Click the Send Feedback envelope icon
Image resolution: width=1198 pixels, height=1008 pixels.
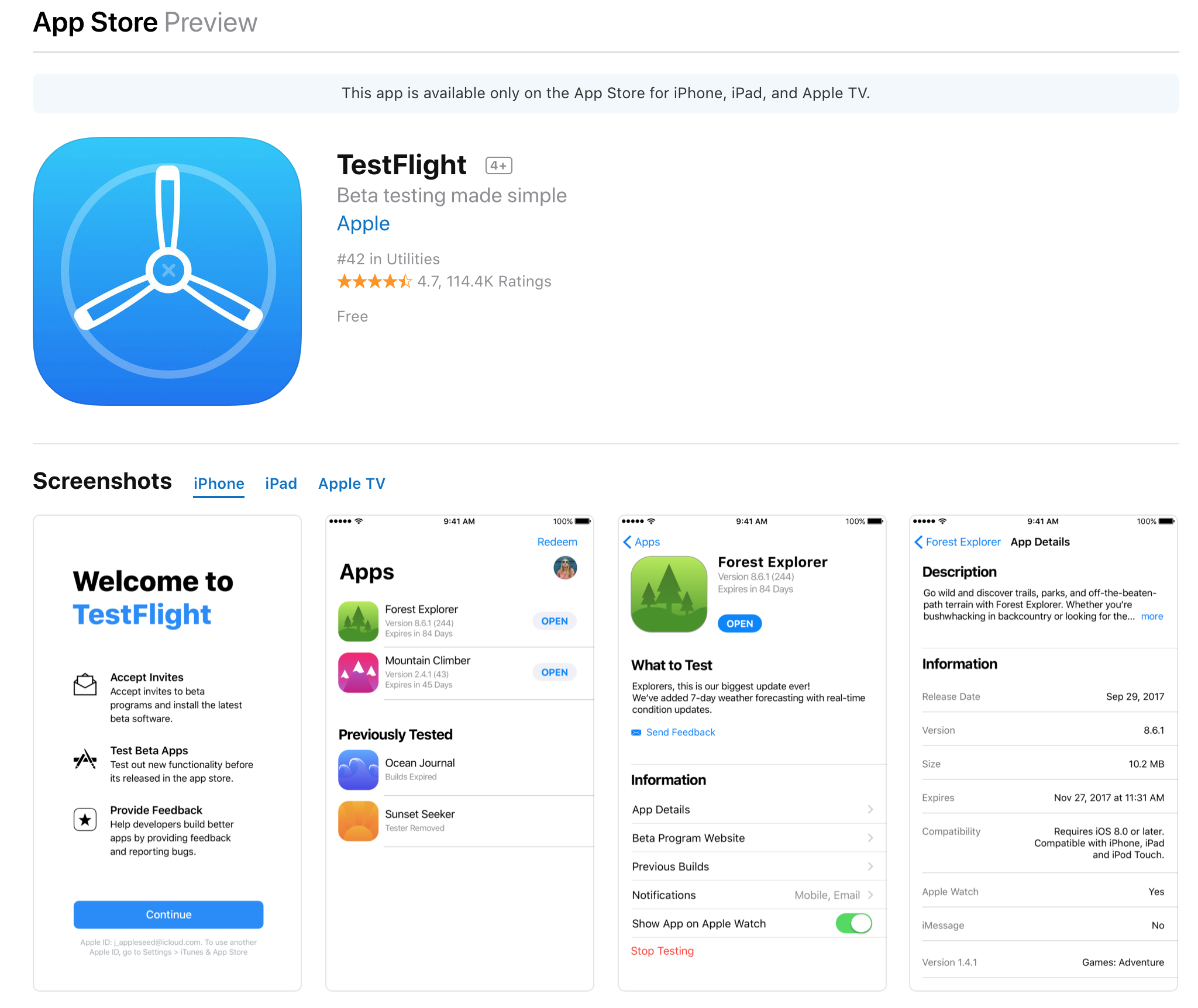point(634,732)
